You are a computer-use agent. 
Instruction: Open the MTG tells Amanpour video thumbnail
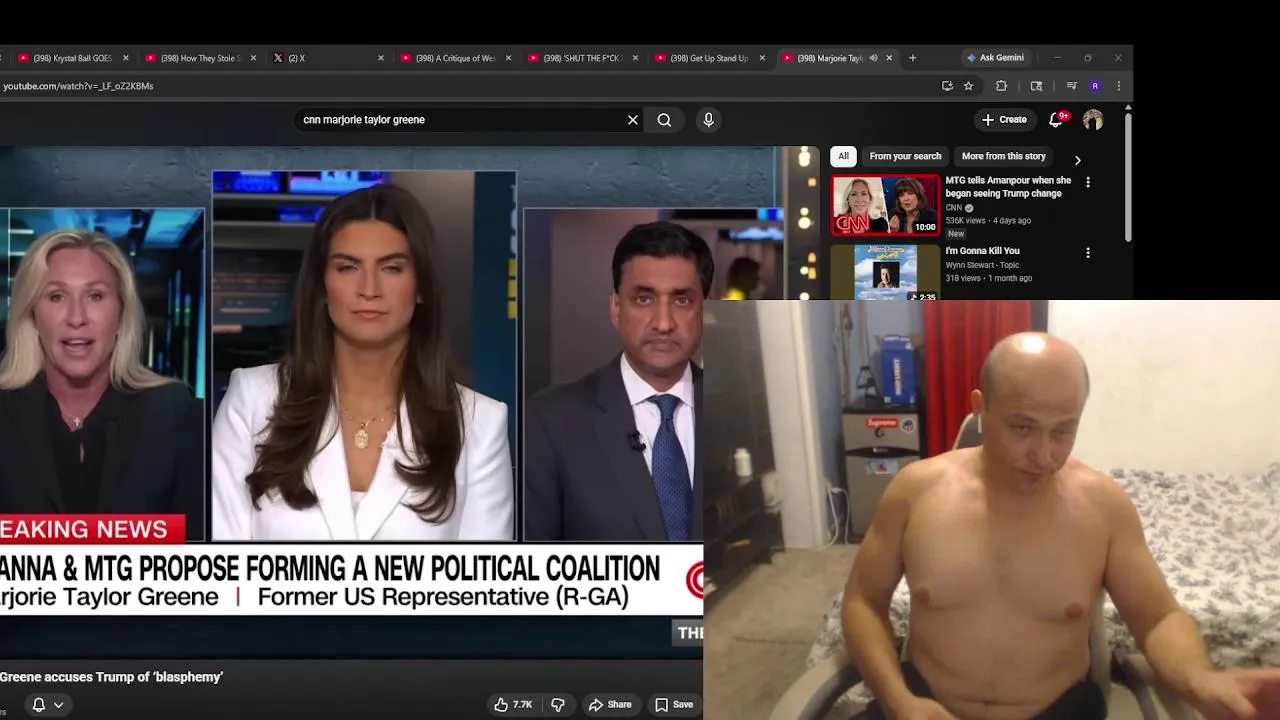tap(885, 205)
